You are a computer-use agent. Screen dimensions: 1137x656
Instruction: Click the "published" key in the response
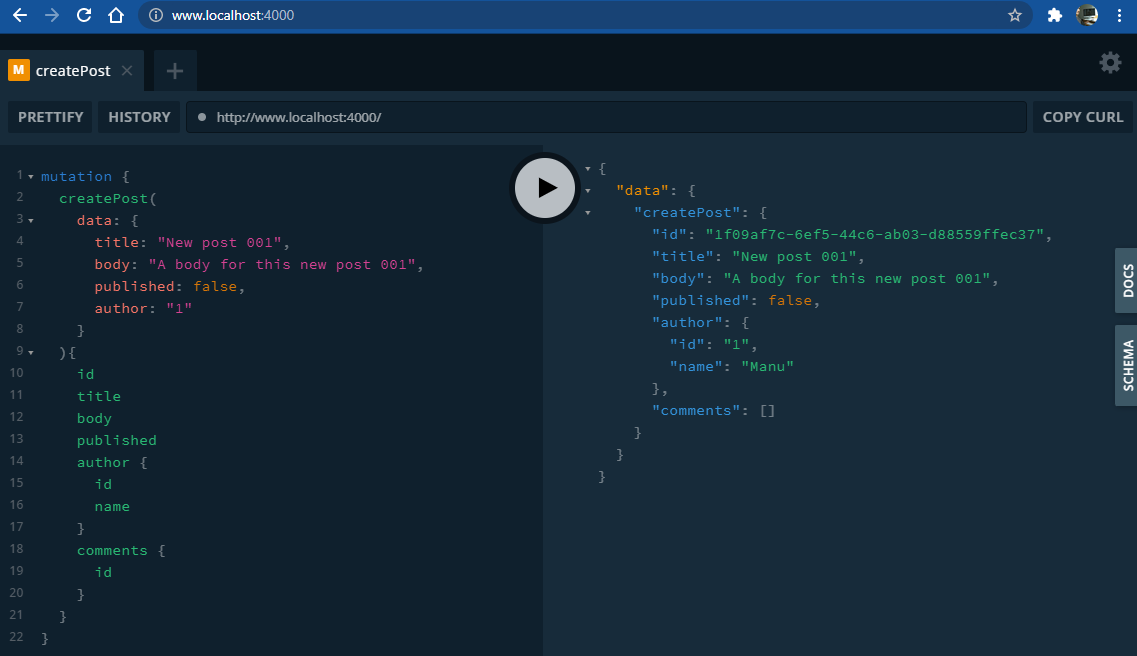click(700, 300)
